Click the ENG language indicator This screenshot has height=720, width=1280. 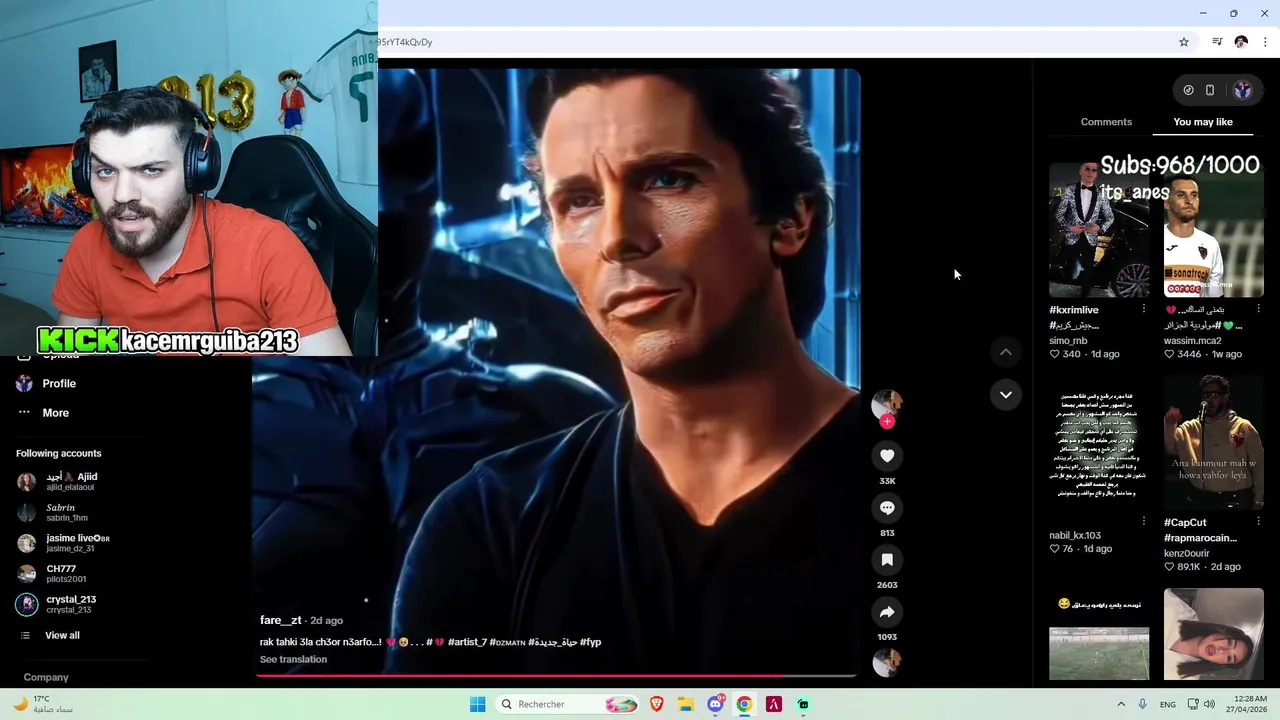[x=1168, y=705]
